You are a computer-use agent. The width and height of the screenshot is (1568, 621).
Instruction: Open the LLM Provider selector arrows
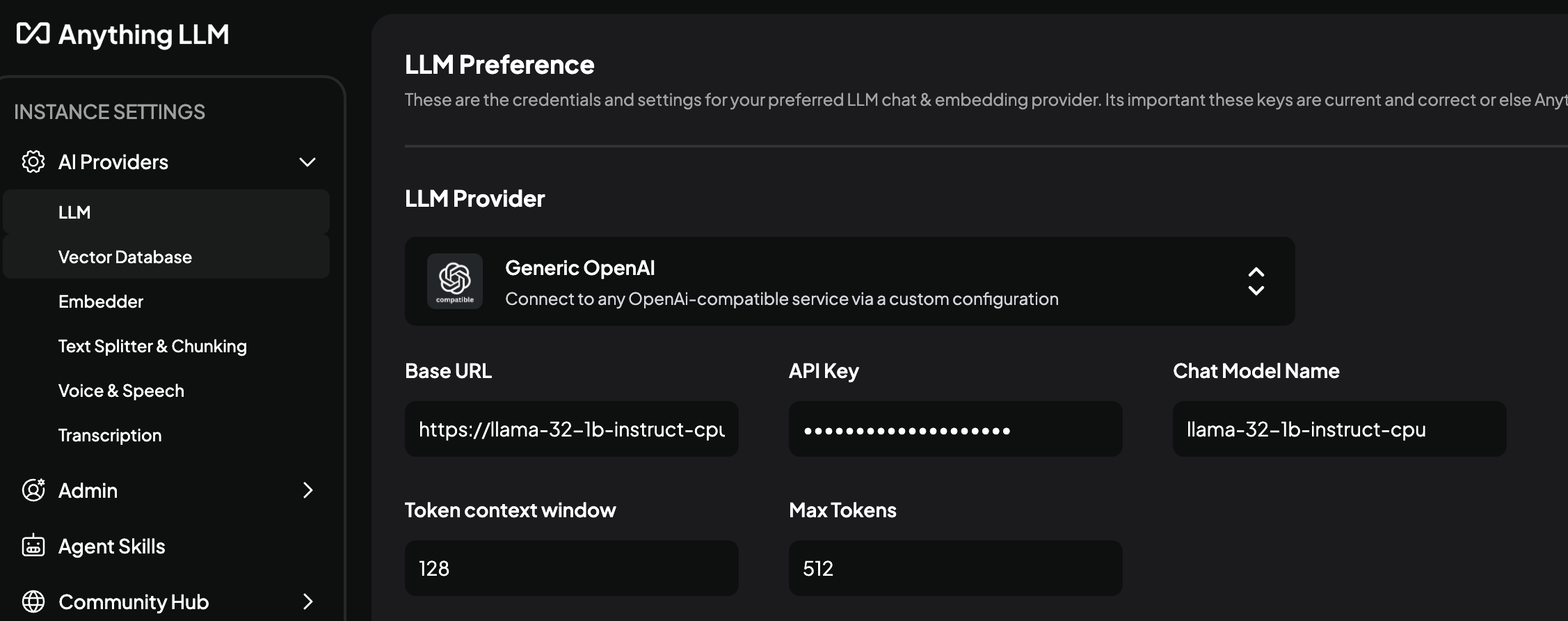(1256, 281)
